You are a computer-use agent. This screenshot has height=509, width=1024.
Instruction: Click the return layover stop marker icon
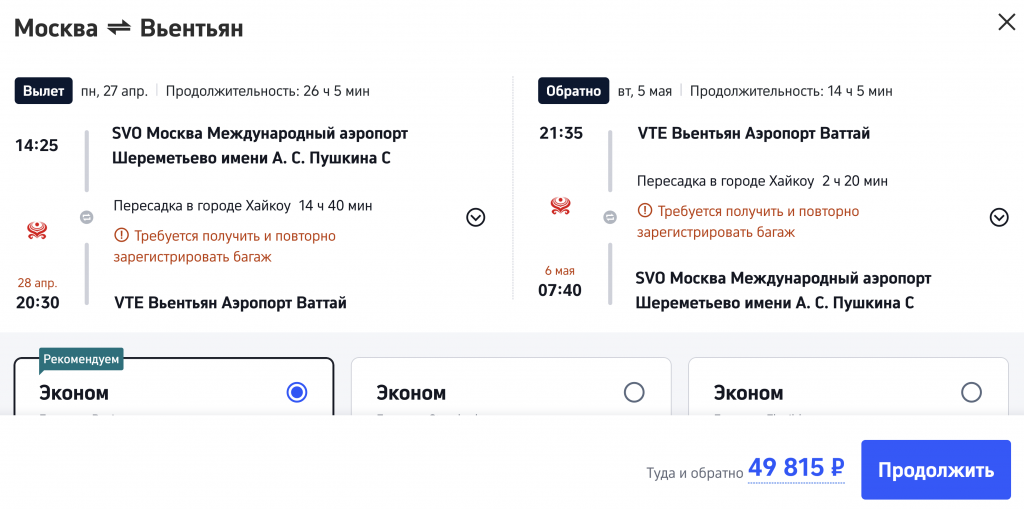610,217
